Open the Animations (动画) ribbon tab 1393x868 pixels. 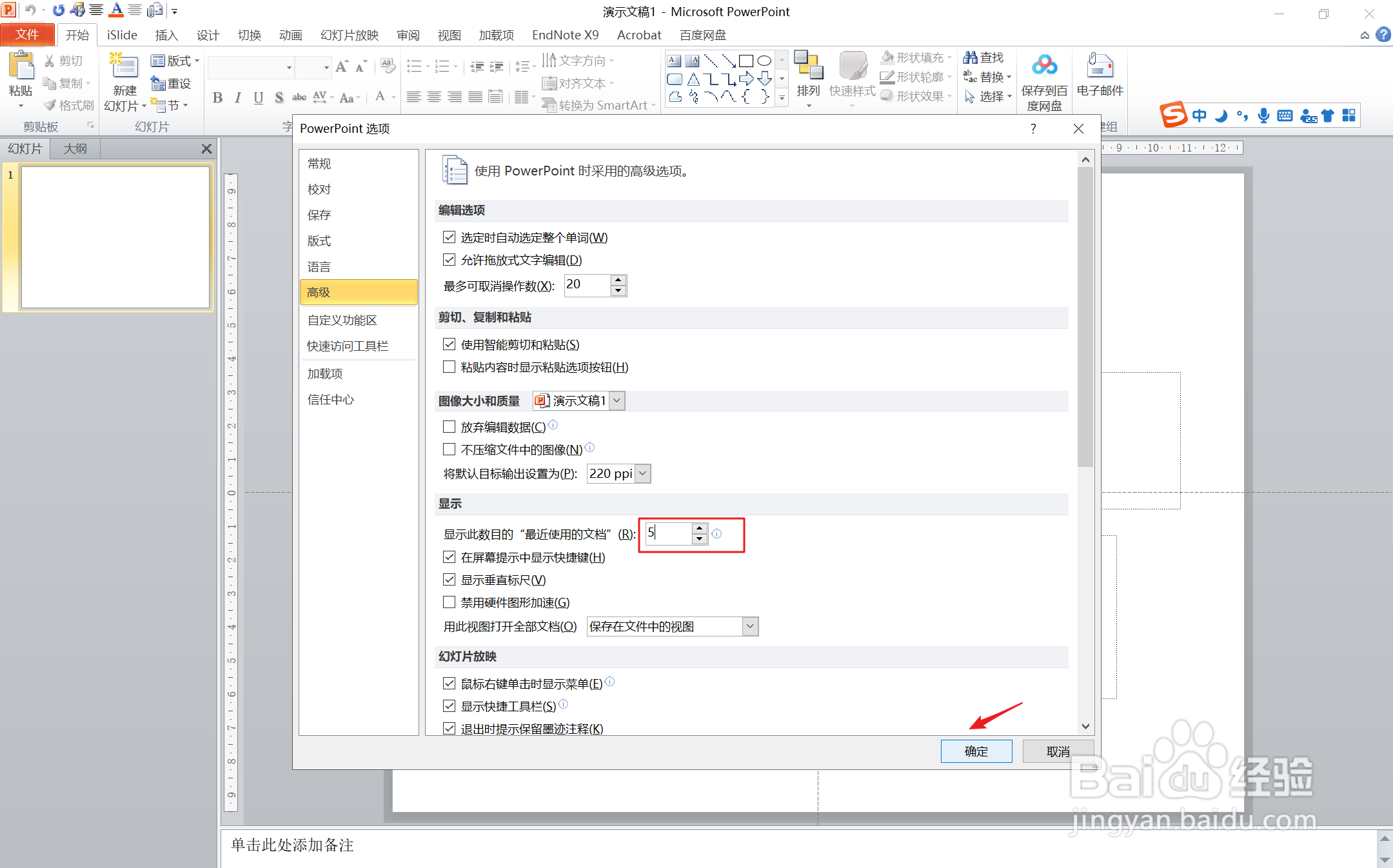pos(290,35)
